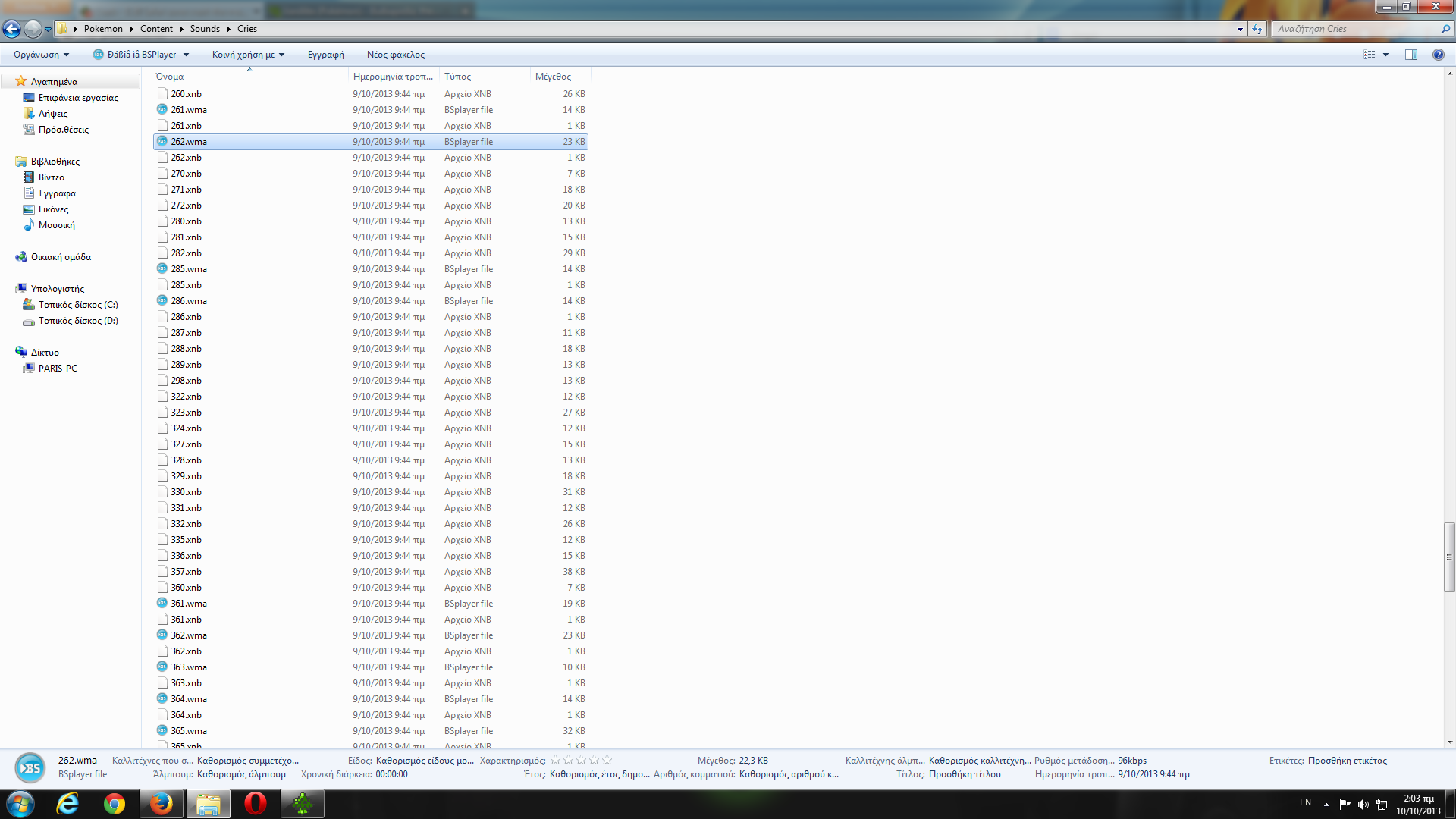Select PARIS-PC under network
The image size is (1456, 819).
tap(58, 369)
